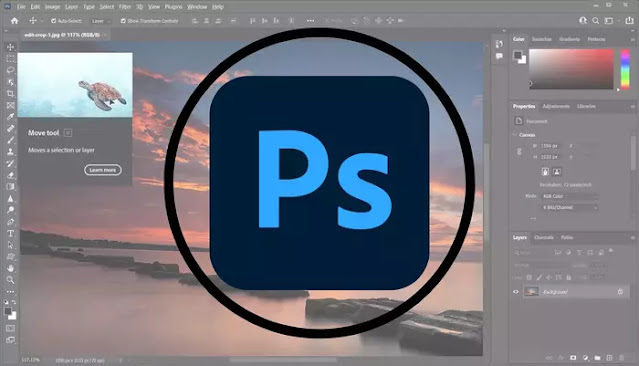The height and width of the screenshot is (366, 639).
Task: Select the Eraser tool
Action: pos(11,175)
